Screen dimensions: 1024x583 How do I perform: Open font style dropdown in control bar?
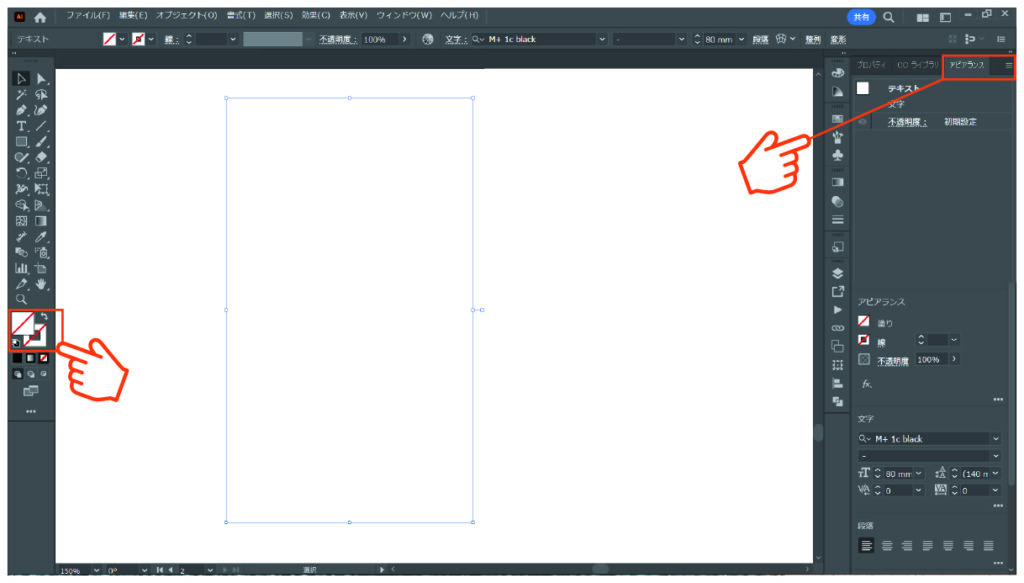click(681, 39)
